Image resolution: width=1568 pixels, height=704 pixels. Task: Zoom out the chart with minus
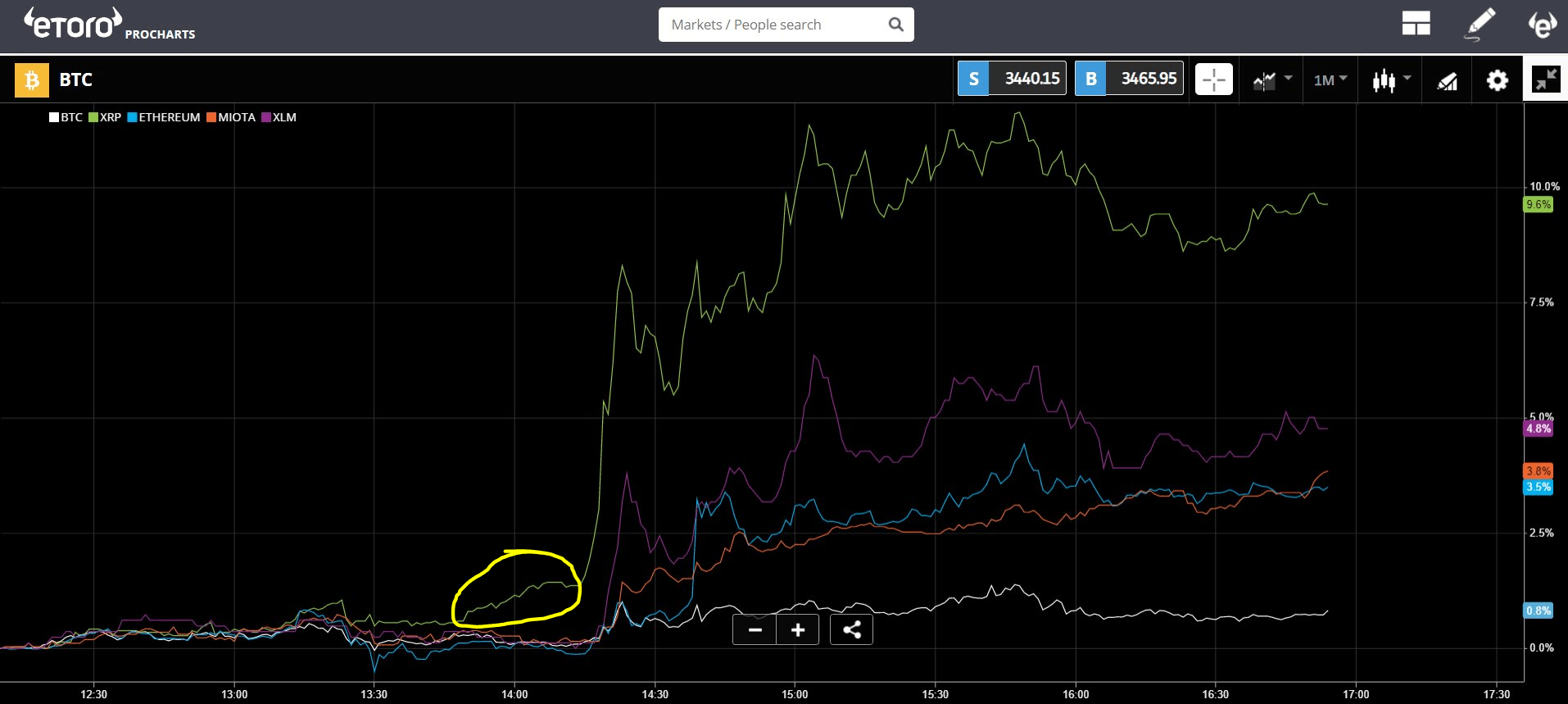755,629
